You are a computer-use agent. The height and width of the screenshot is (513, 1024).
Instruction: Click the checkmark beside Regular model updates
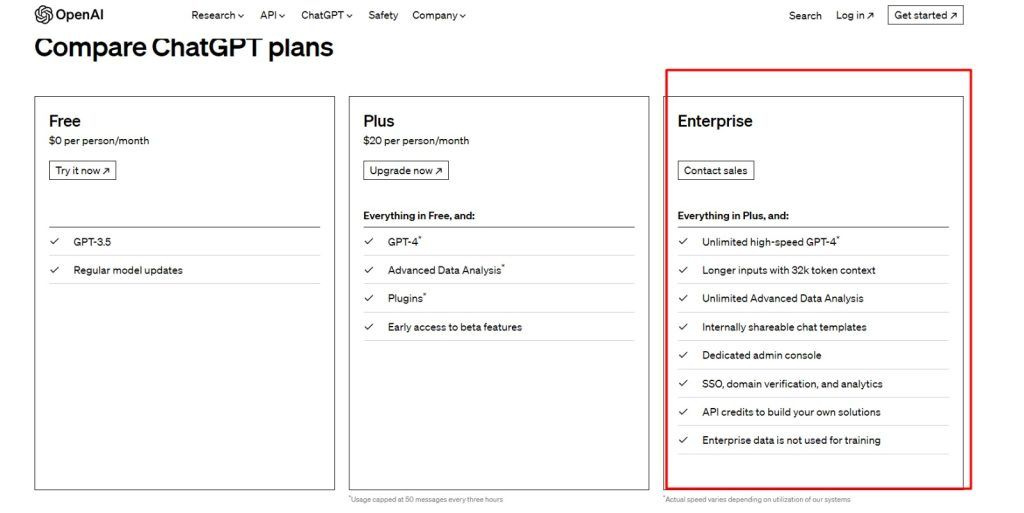54,270
